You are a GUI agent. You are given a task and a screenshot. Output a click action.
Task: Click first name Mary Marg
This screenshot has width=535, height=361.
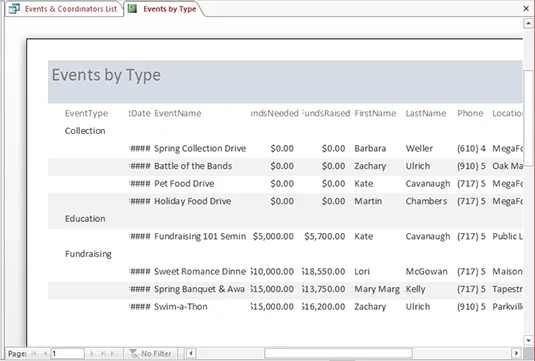[377, 289]
